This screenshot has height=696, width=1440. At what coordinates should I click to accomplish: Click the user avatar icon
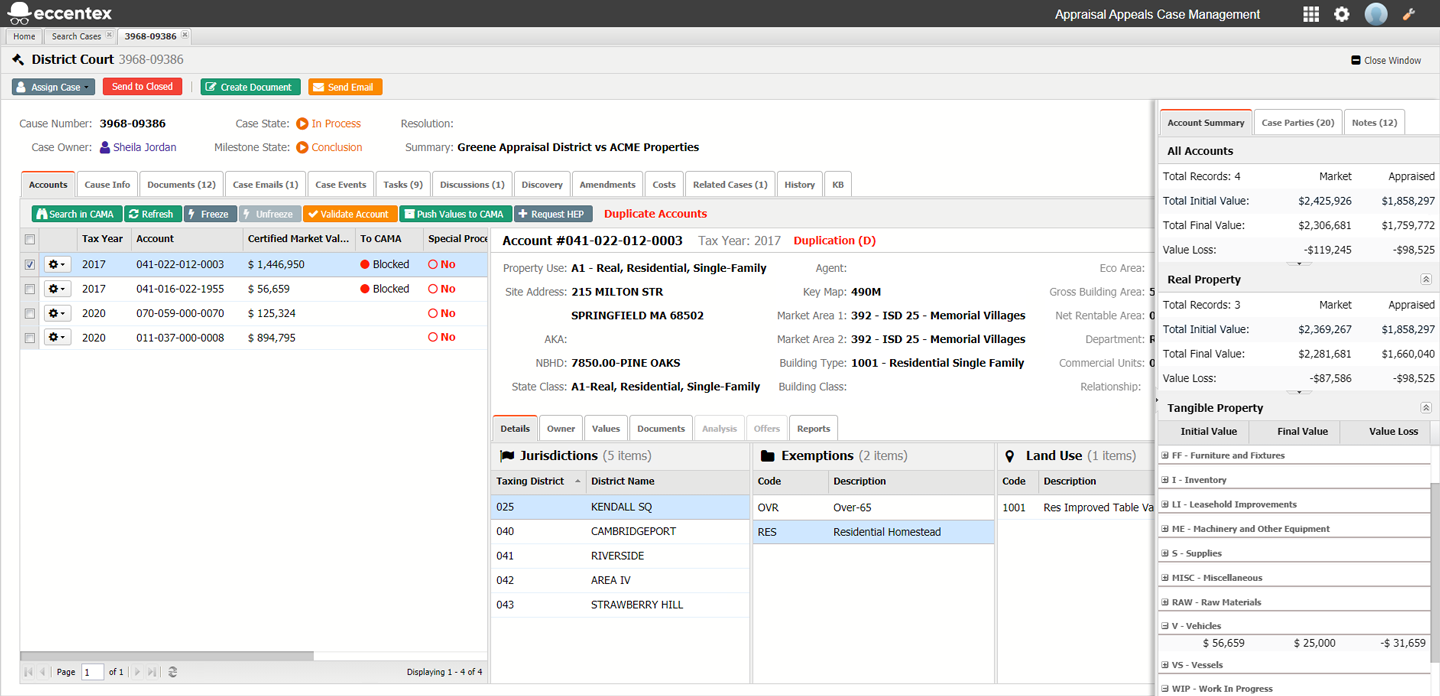(1376, 14)
